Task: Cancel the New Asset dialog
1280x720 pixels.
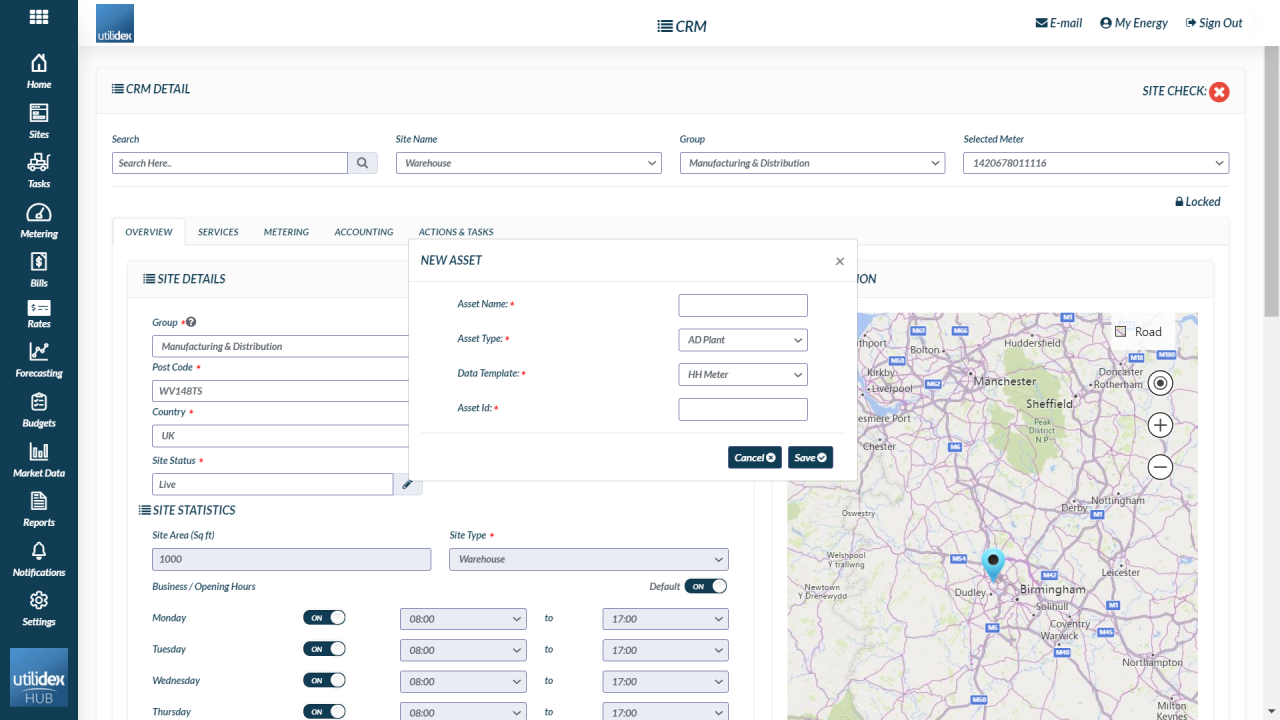Action: 754,457
